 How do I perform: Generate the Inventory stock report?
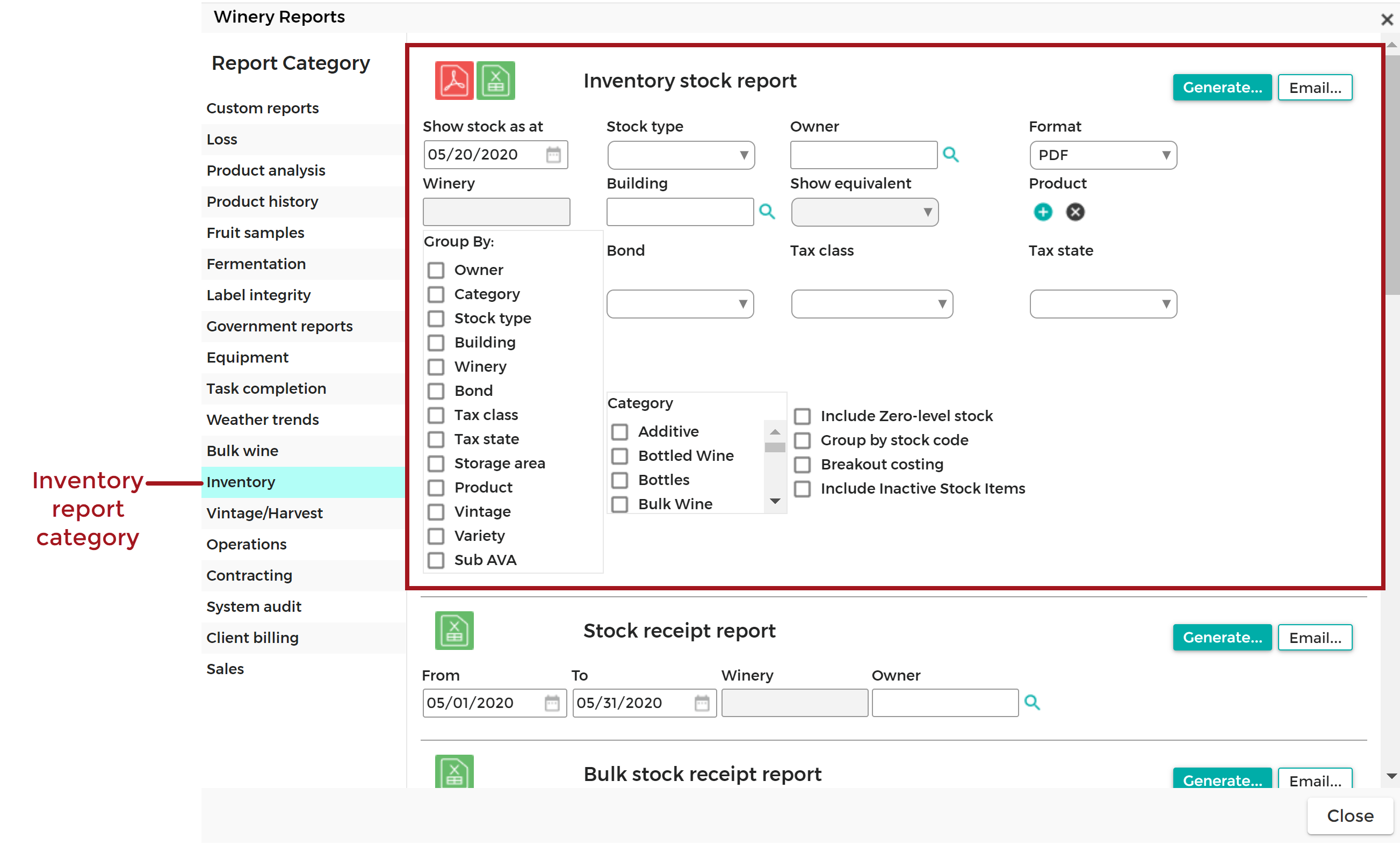[x=1222, y=88]
